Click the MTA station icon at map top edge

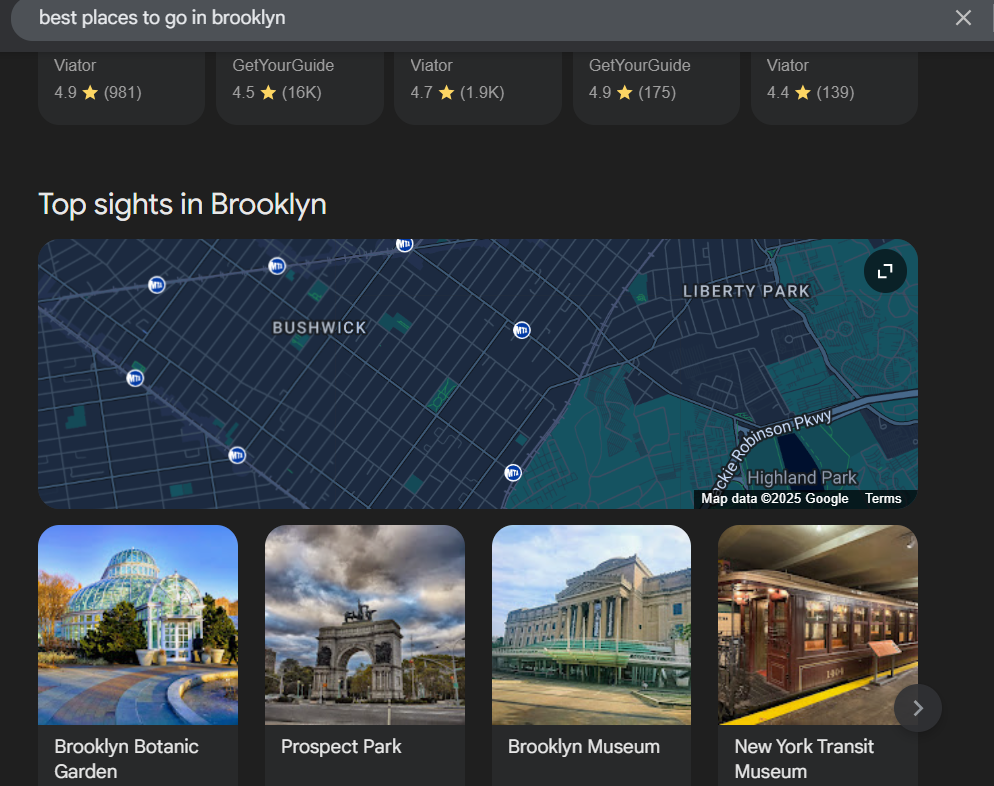pyautogui.click(x=404, y=244)
